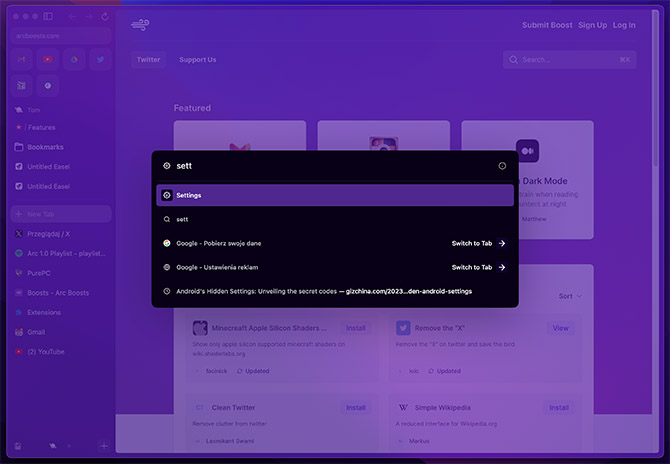Switch to PurePC tab
This screenshot has height=464, width=670.
point(61,273)
